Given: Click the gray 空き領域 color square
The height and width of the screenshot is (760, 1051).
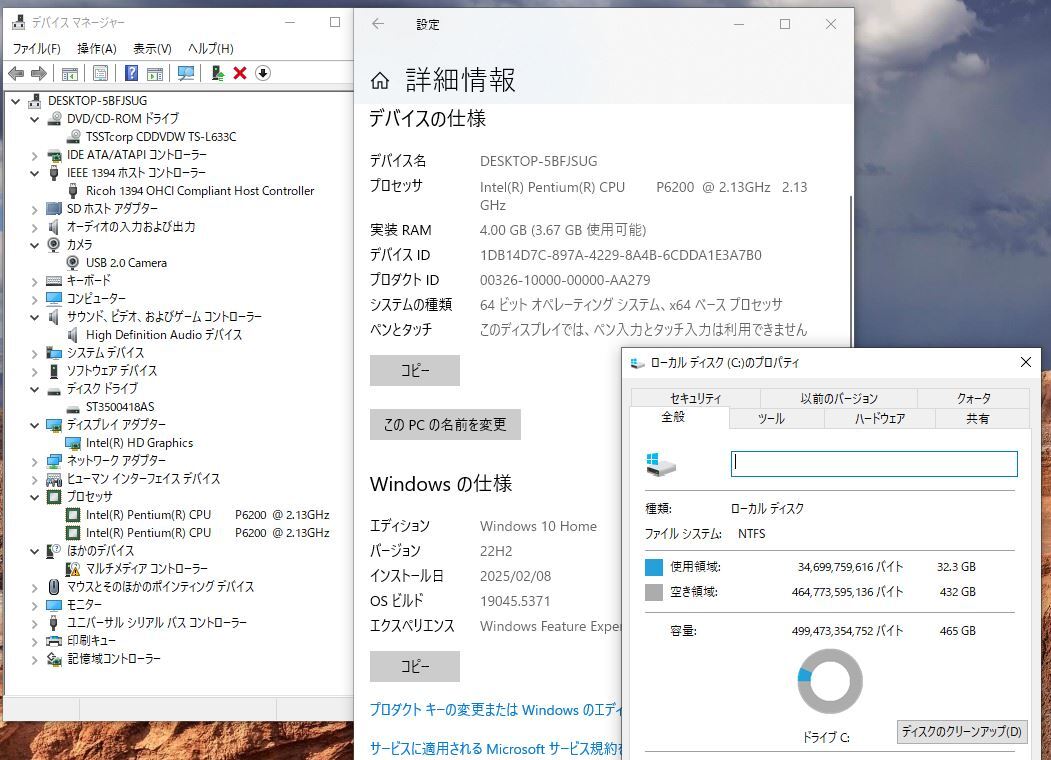Looking at the screenshot, I should pyautogui.click(x=654, y=592).
